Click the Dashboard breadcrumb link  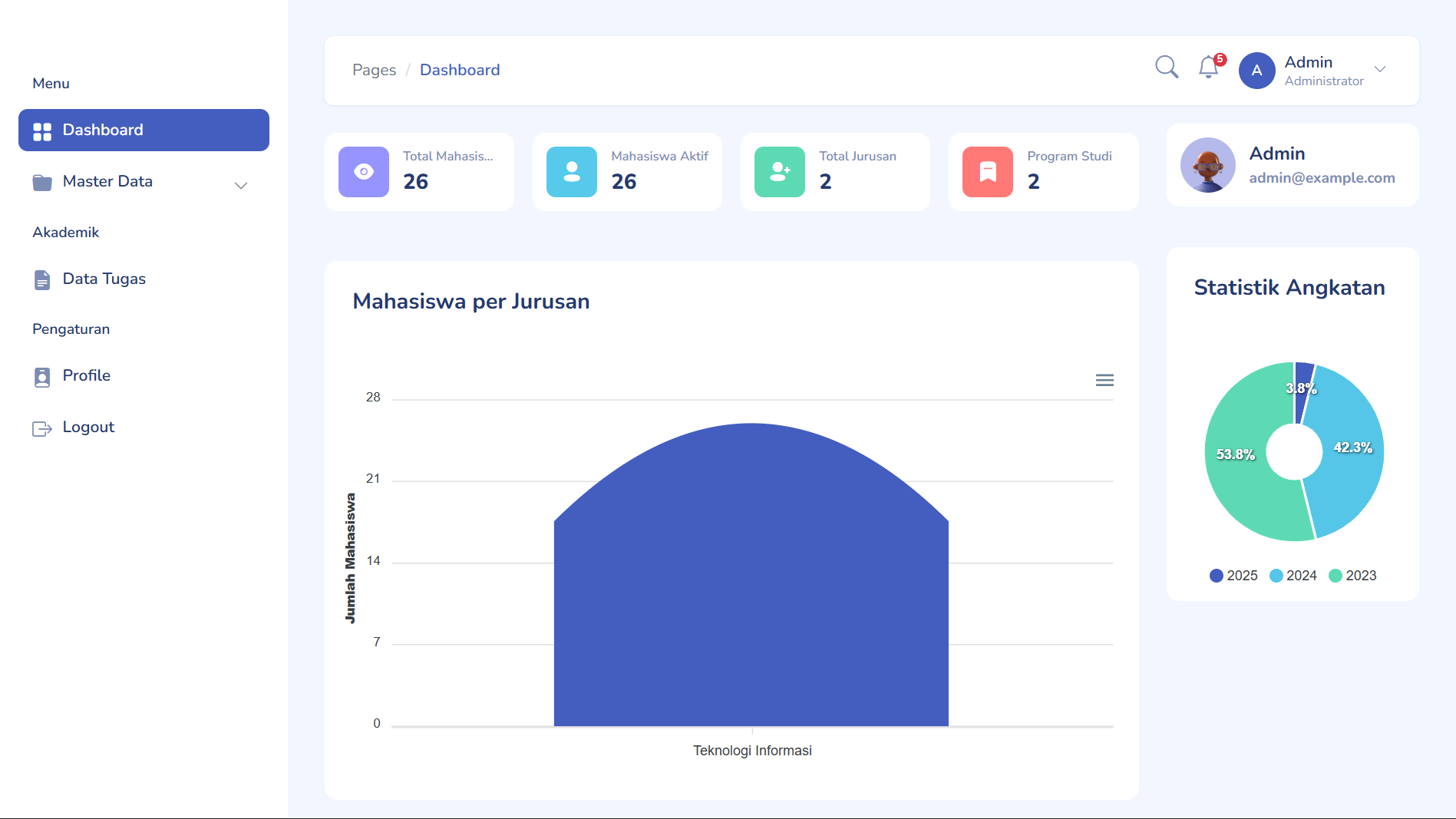[460, 71]
